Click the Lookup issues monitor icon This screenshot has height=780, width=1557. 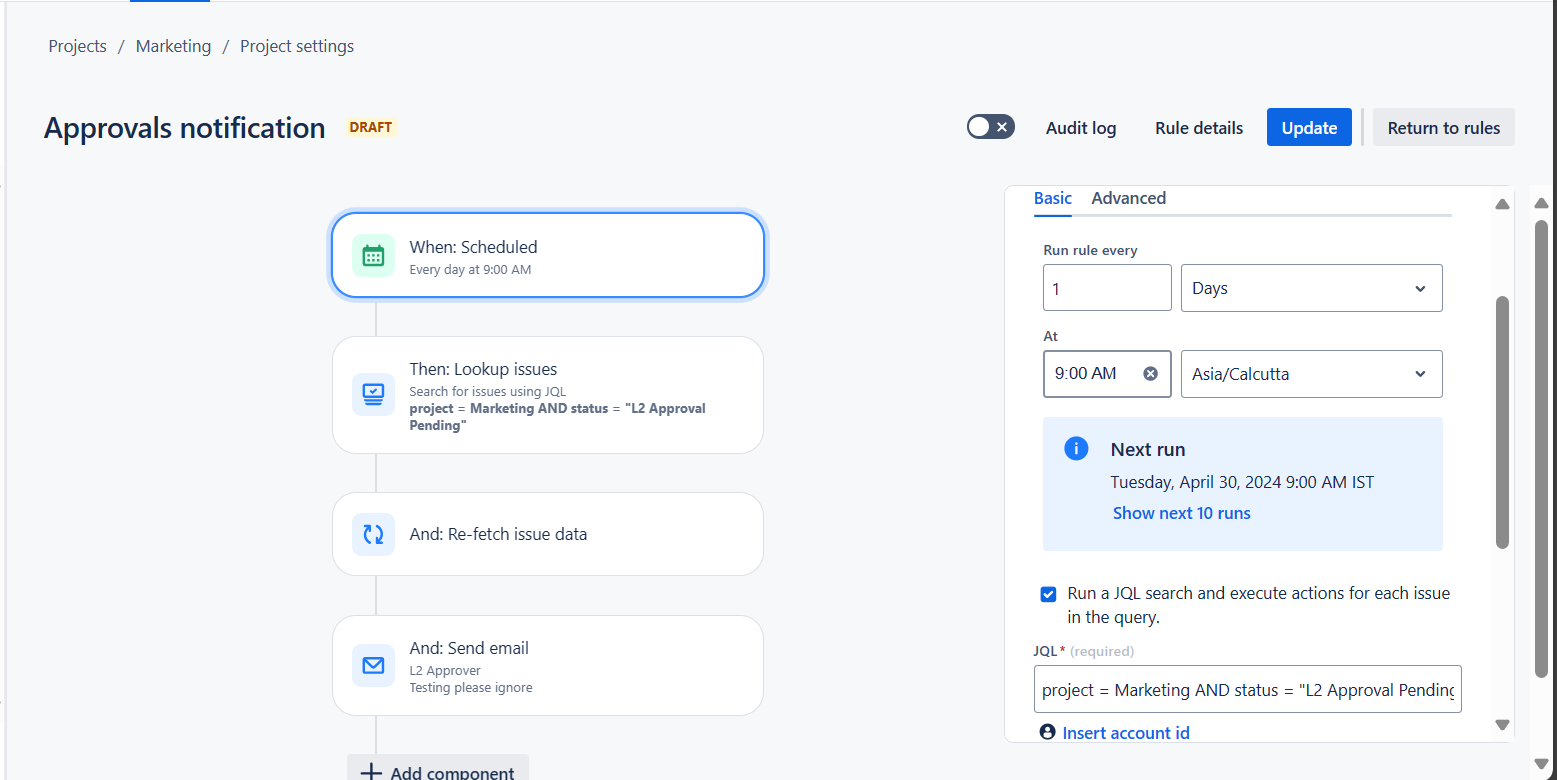373,394
